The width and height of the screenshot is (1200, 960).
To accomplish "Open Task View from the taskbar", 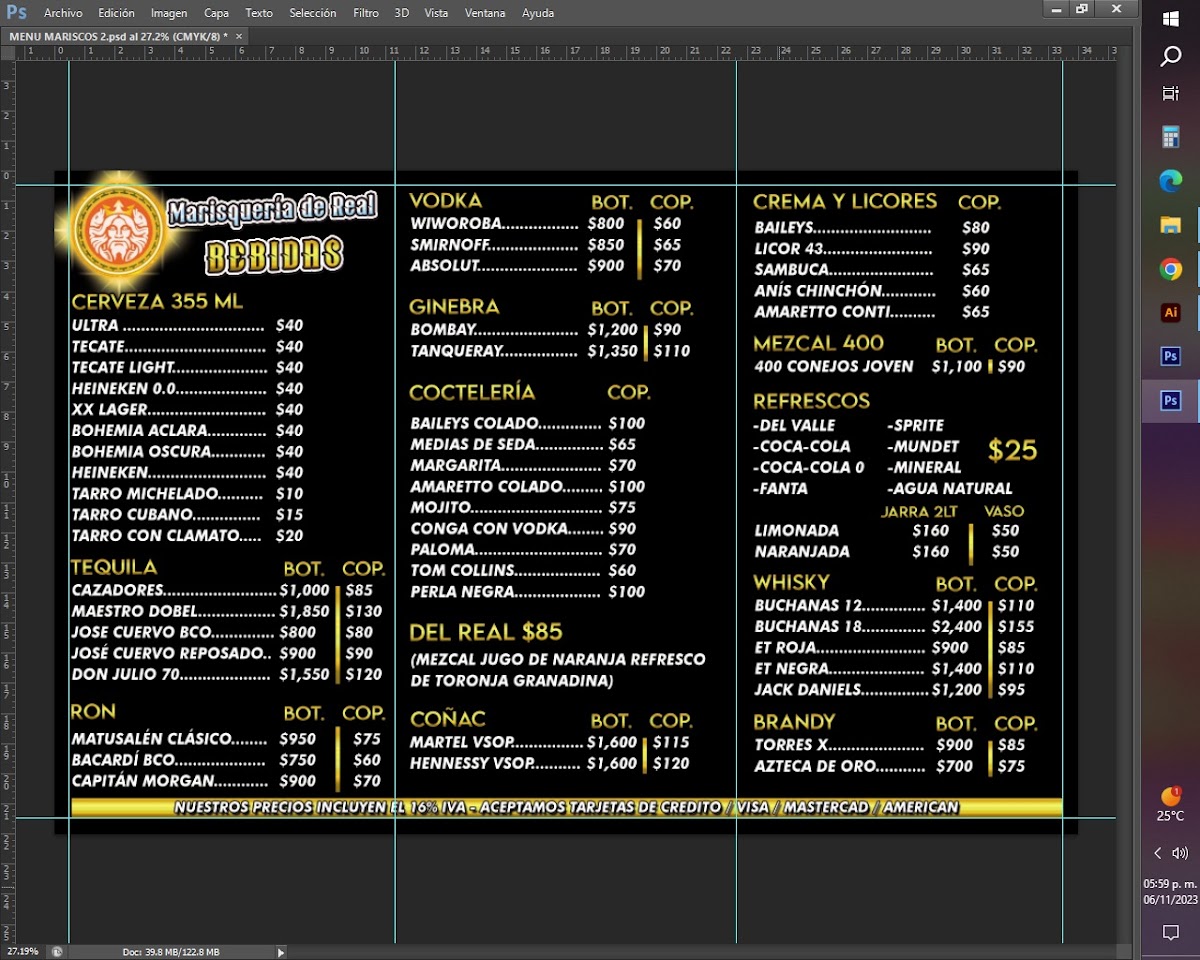I will 1171,94.
